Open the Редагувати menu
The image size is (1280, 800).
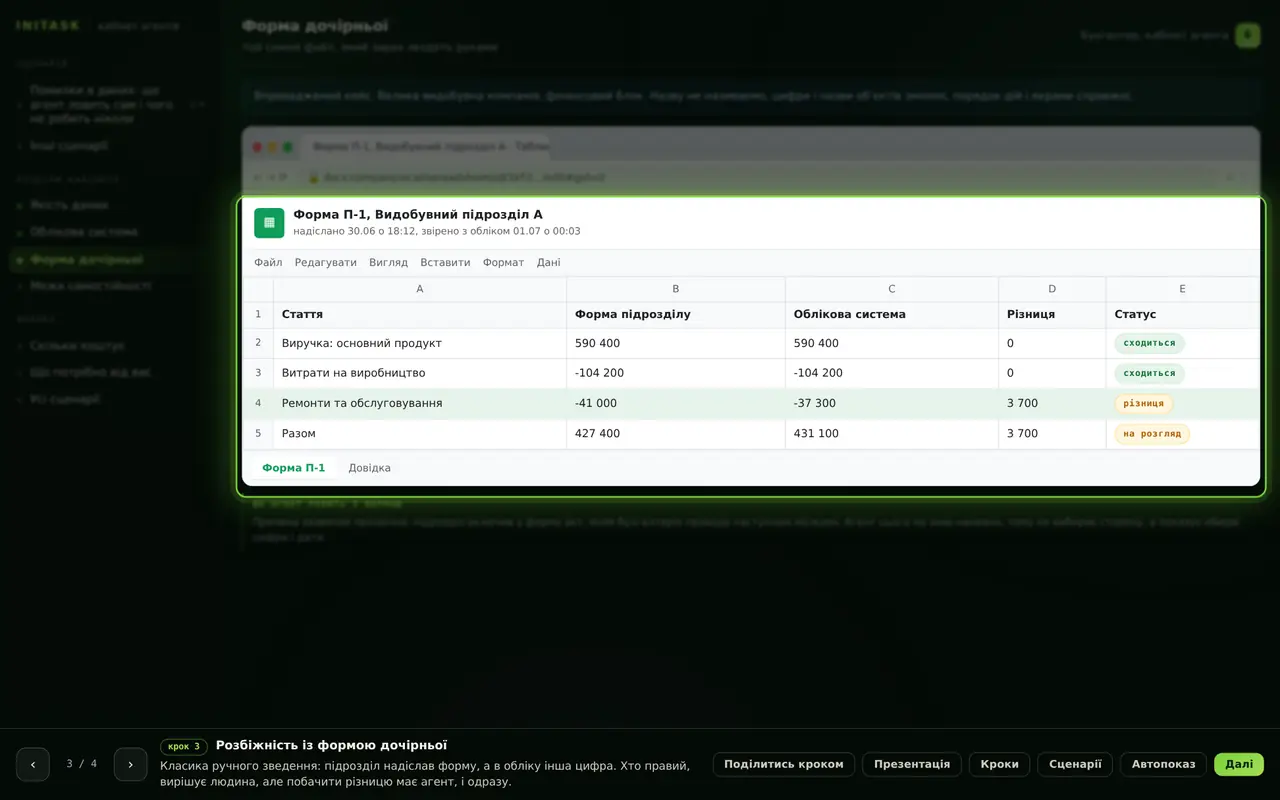tap(325, 263)
